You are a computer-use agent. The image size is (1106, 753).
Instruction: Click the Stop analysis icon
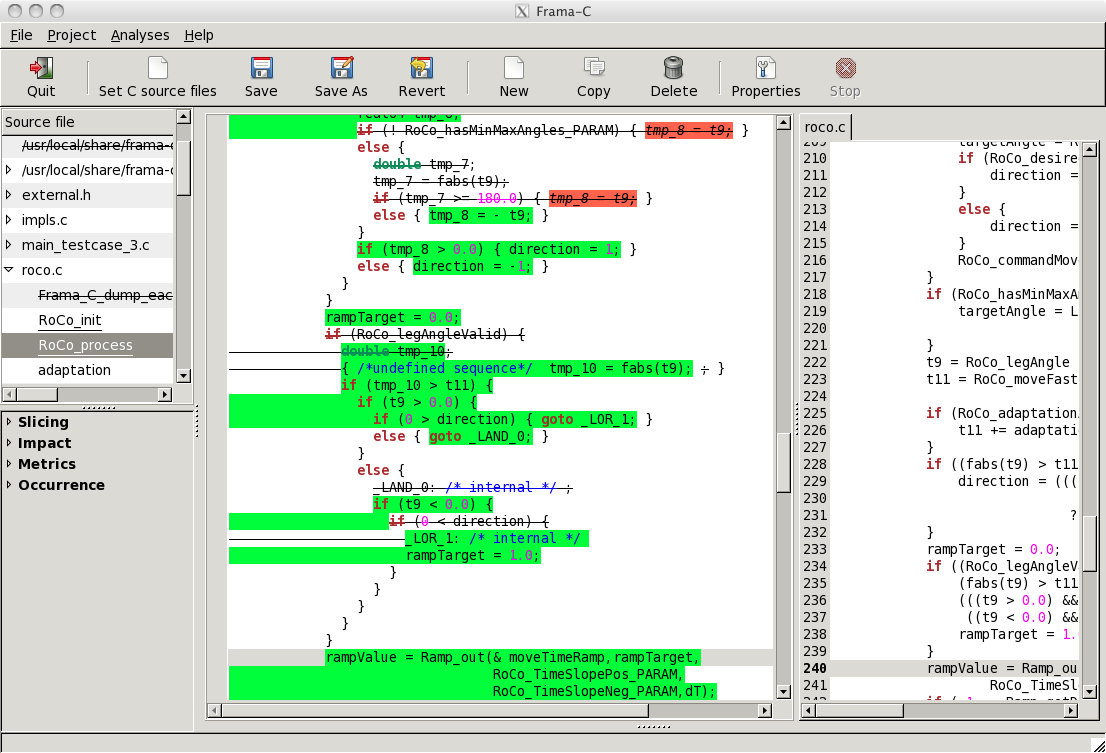pos(845,68)
